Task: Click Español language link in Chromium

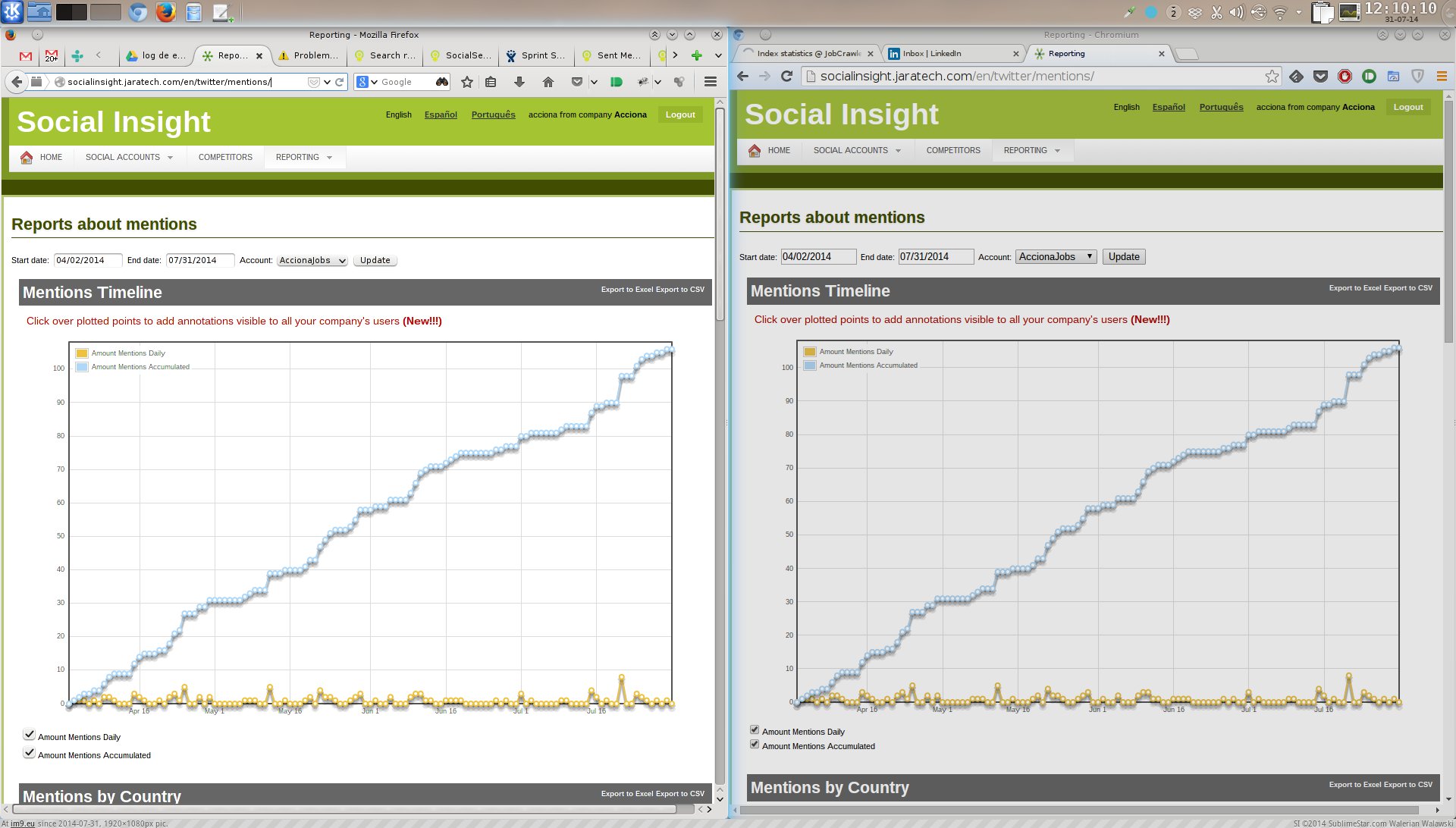Action: click(x=1168, y=107)
